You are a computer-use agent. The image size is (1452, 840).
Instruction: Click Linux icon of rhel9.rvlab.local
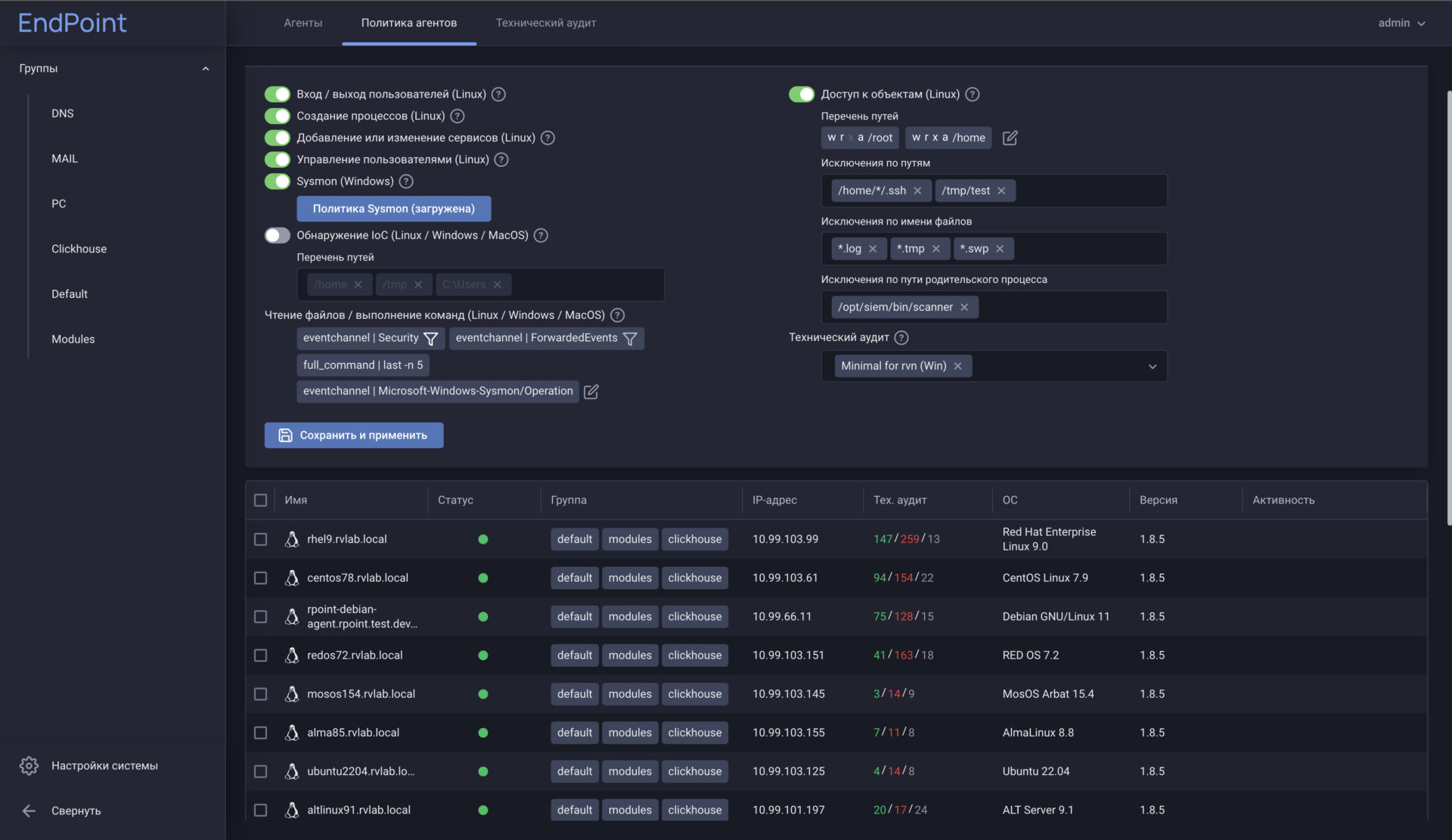click(x=292, y=539)
